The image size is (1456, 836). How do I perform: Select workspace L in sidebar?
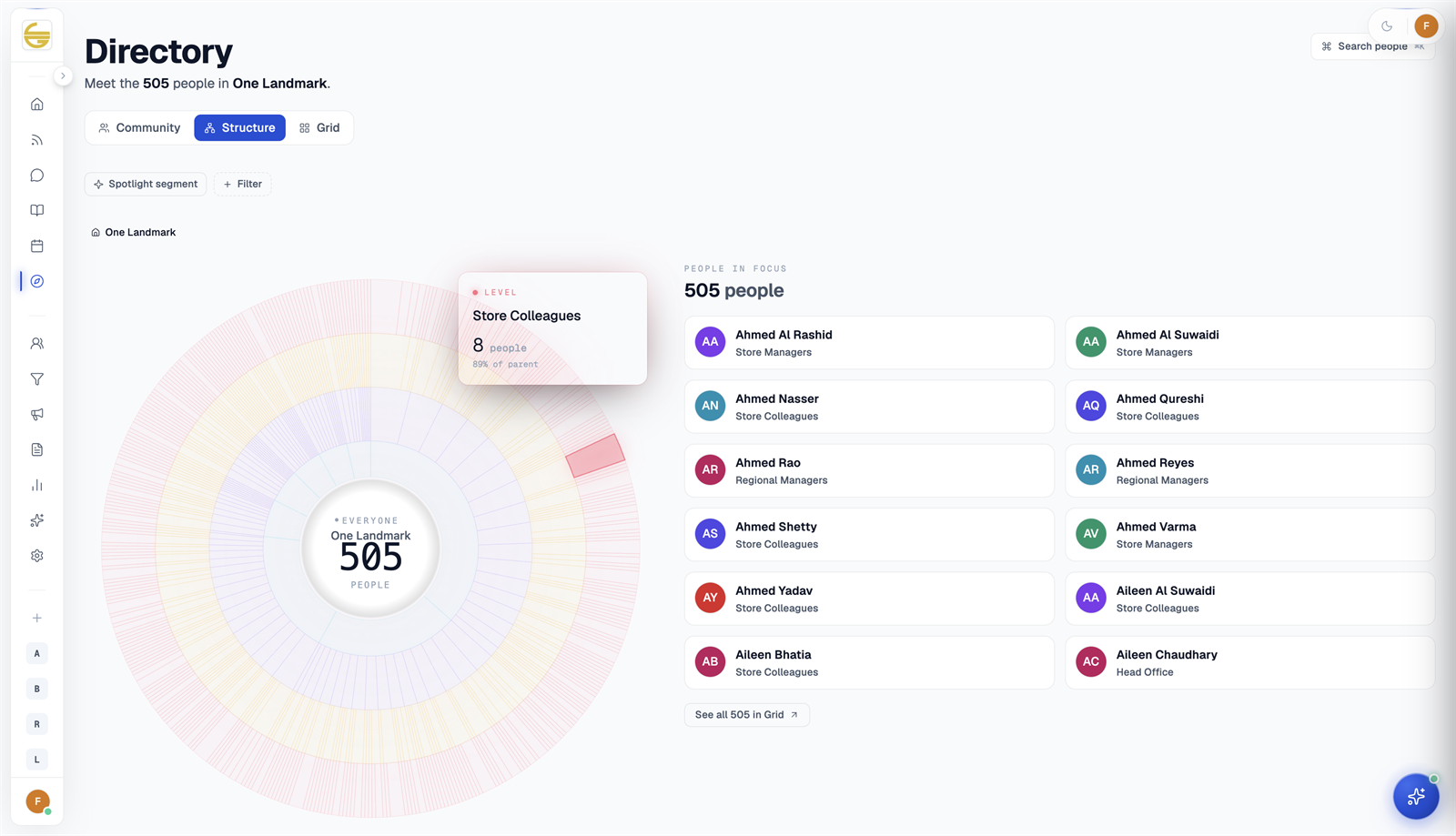coord(37,760)
